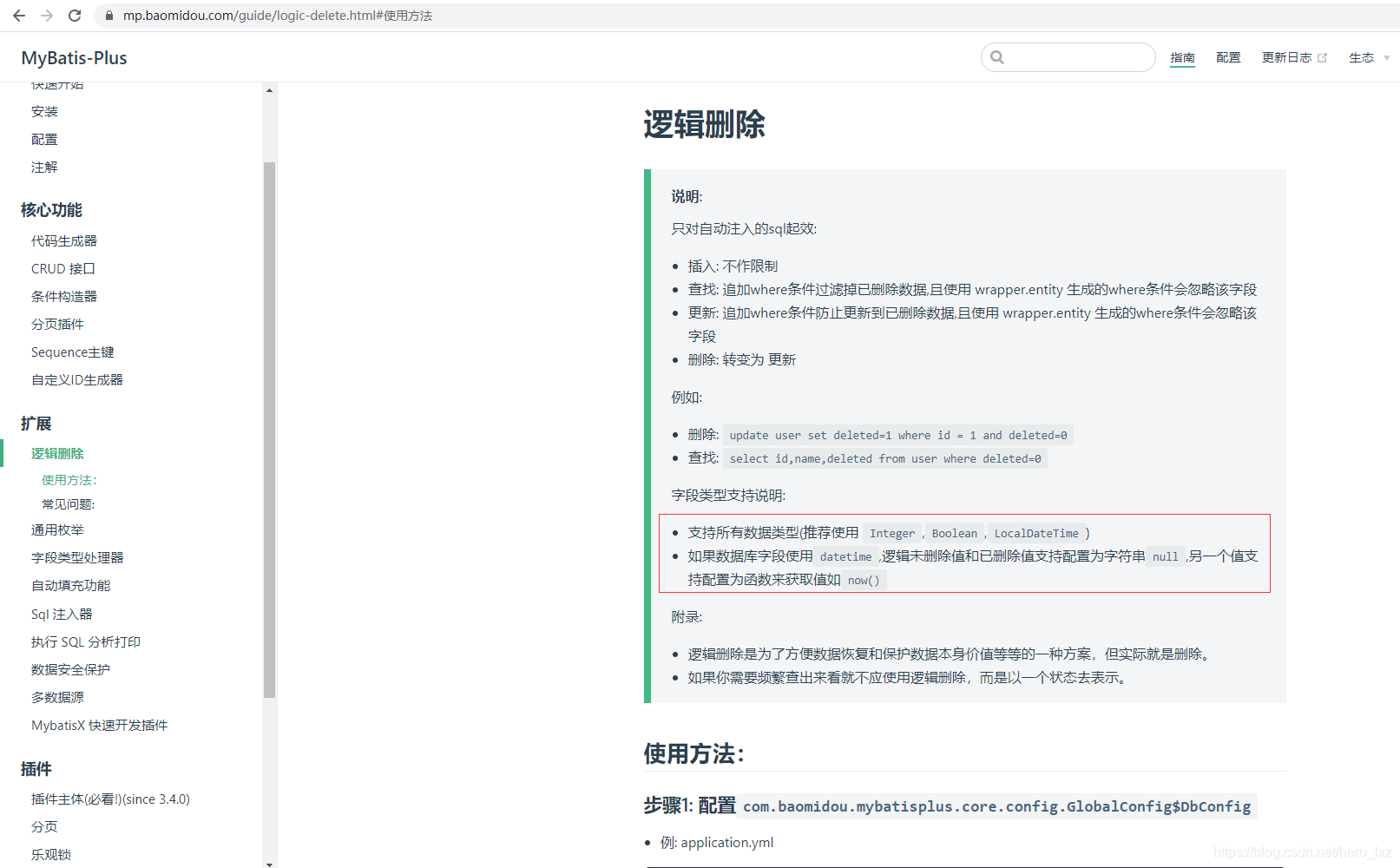Expand the 生态 dropdown arrow
This screenshot has height=868, width=1400.
[x=1386, y=58]
